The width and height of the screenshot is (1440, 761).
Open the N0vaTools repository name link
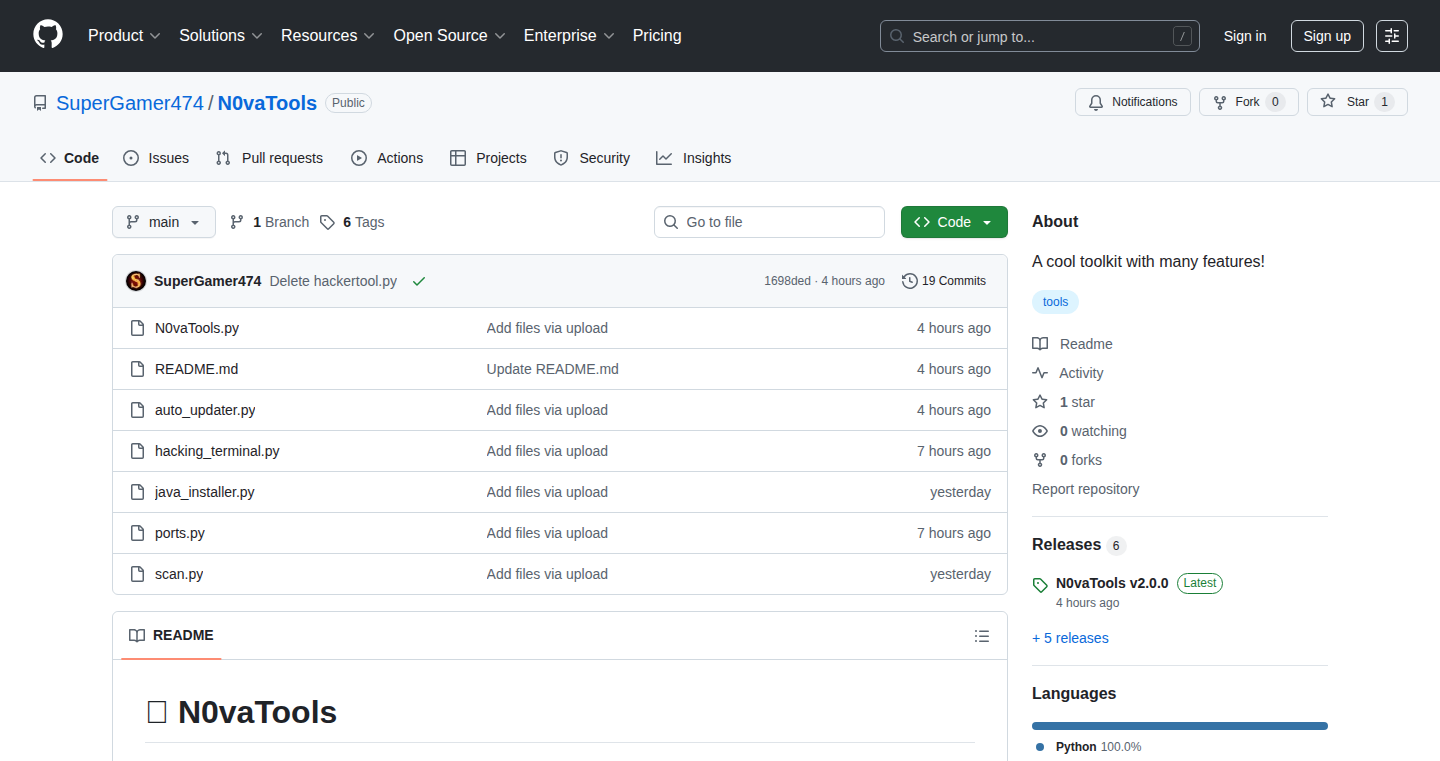click(x=267, y=103)
